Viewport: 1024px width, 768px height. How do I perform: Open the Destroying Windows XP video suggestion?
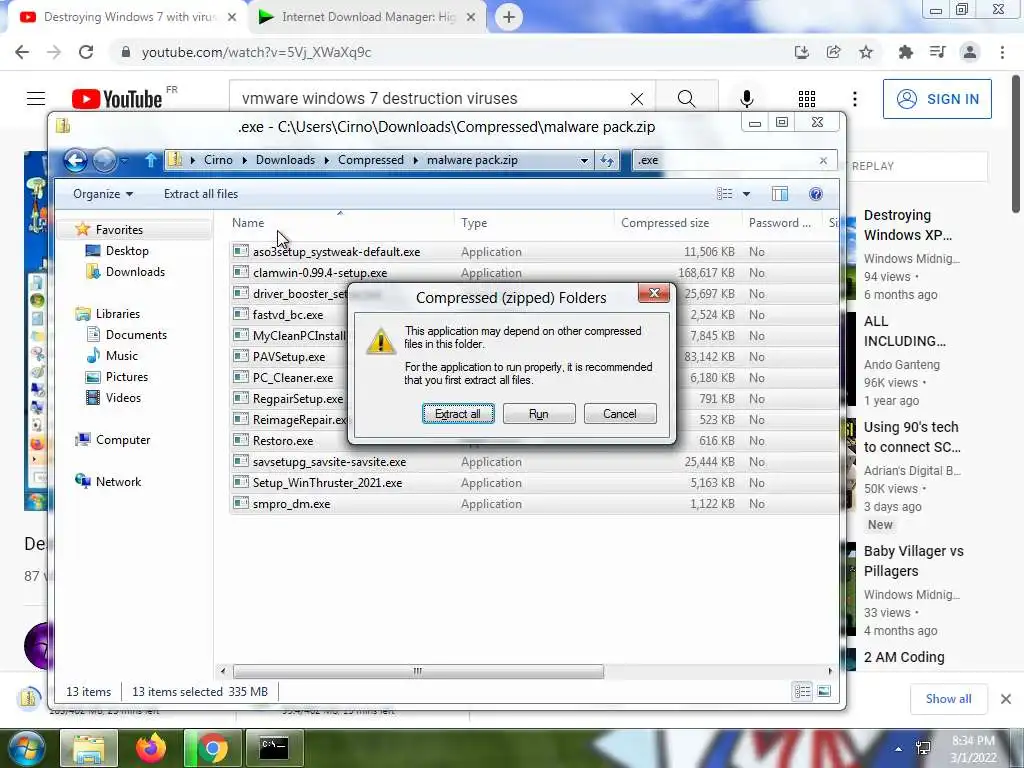coord(908,225)
